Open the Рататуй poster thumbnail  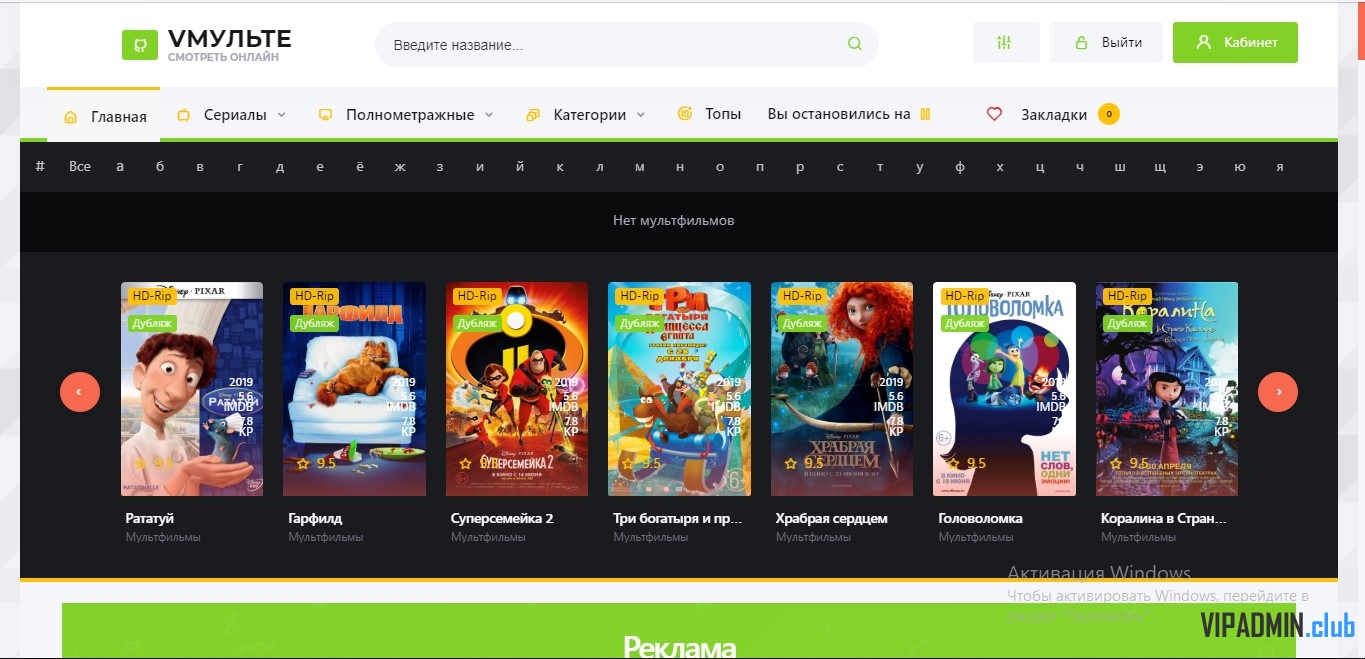pos(192,389)
